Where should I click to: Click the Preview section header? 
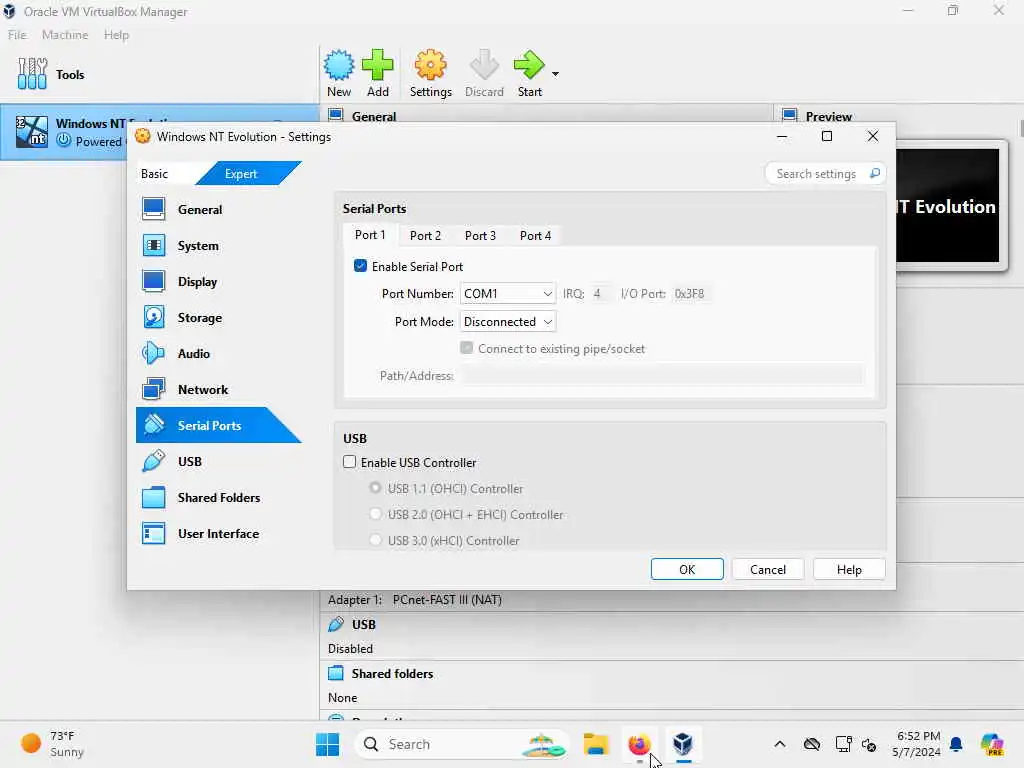pos(828,116)
